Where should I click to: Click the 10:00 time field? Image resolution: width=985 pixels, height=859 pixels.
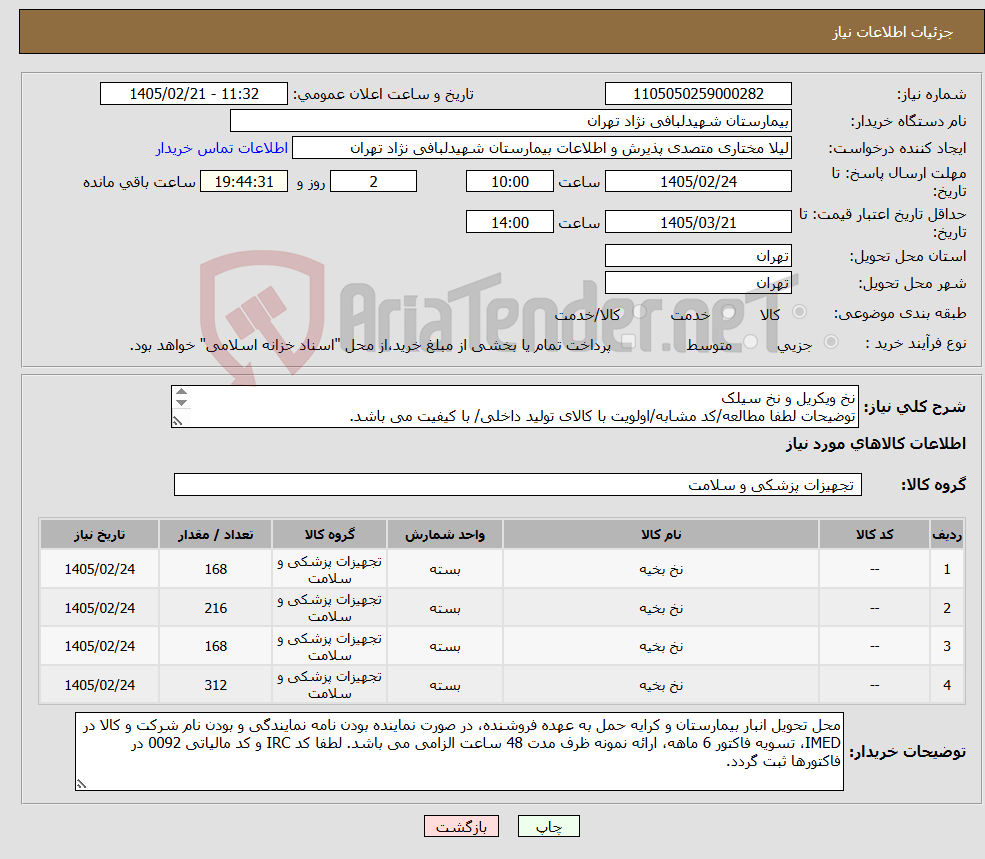509,182
